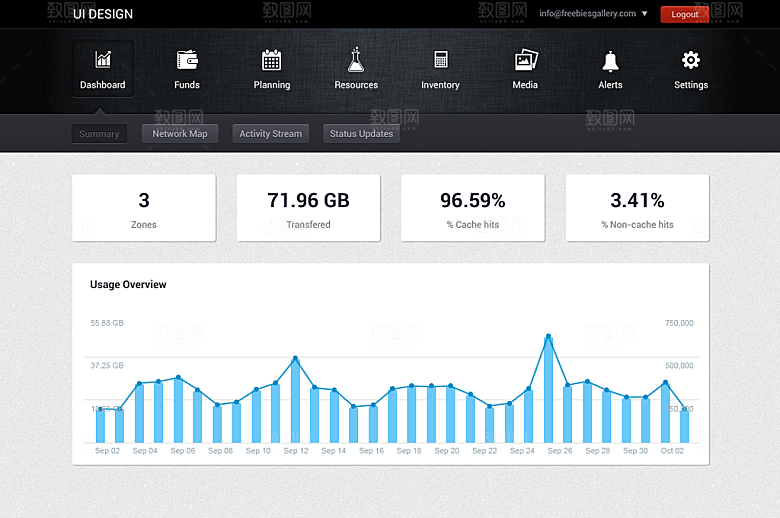Click the Sep 16 date label
Screen dimensions: 780x518
click(371, 451)
